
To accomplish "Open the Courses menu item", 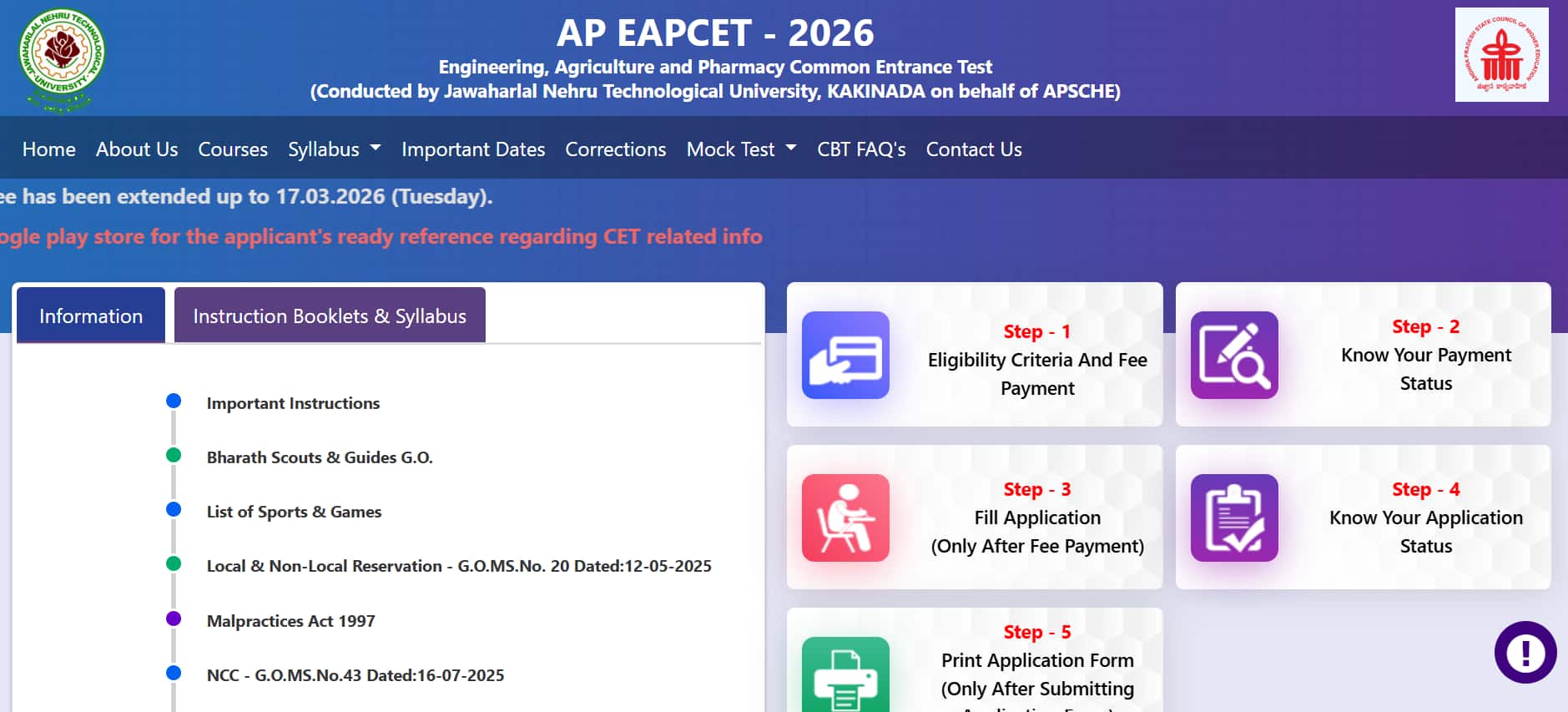I will click(x=233, y=149).
